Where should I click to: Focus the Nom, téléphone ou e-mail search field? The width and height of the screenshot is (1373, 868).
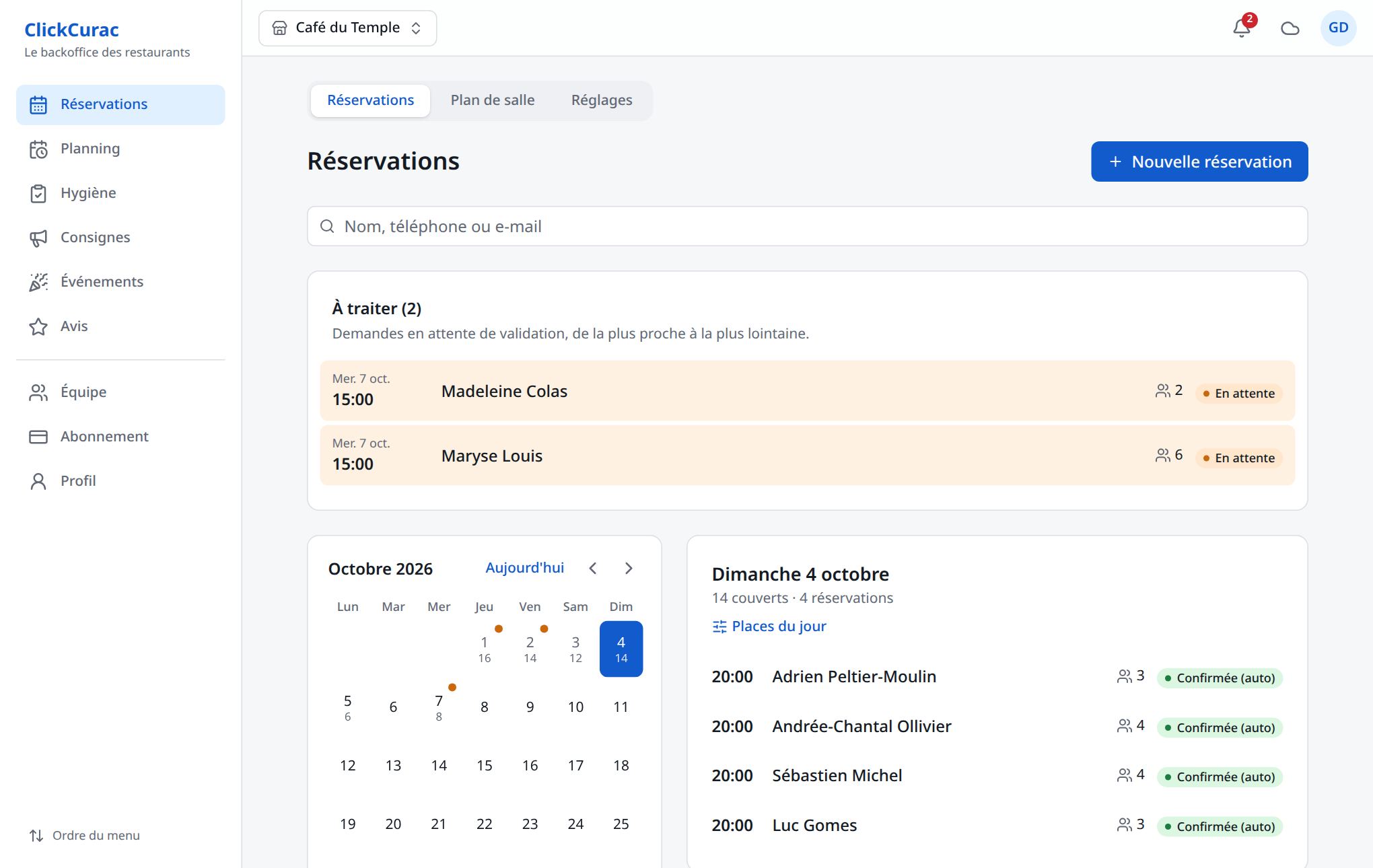[x=807, y=226]
